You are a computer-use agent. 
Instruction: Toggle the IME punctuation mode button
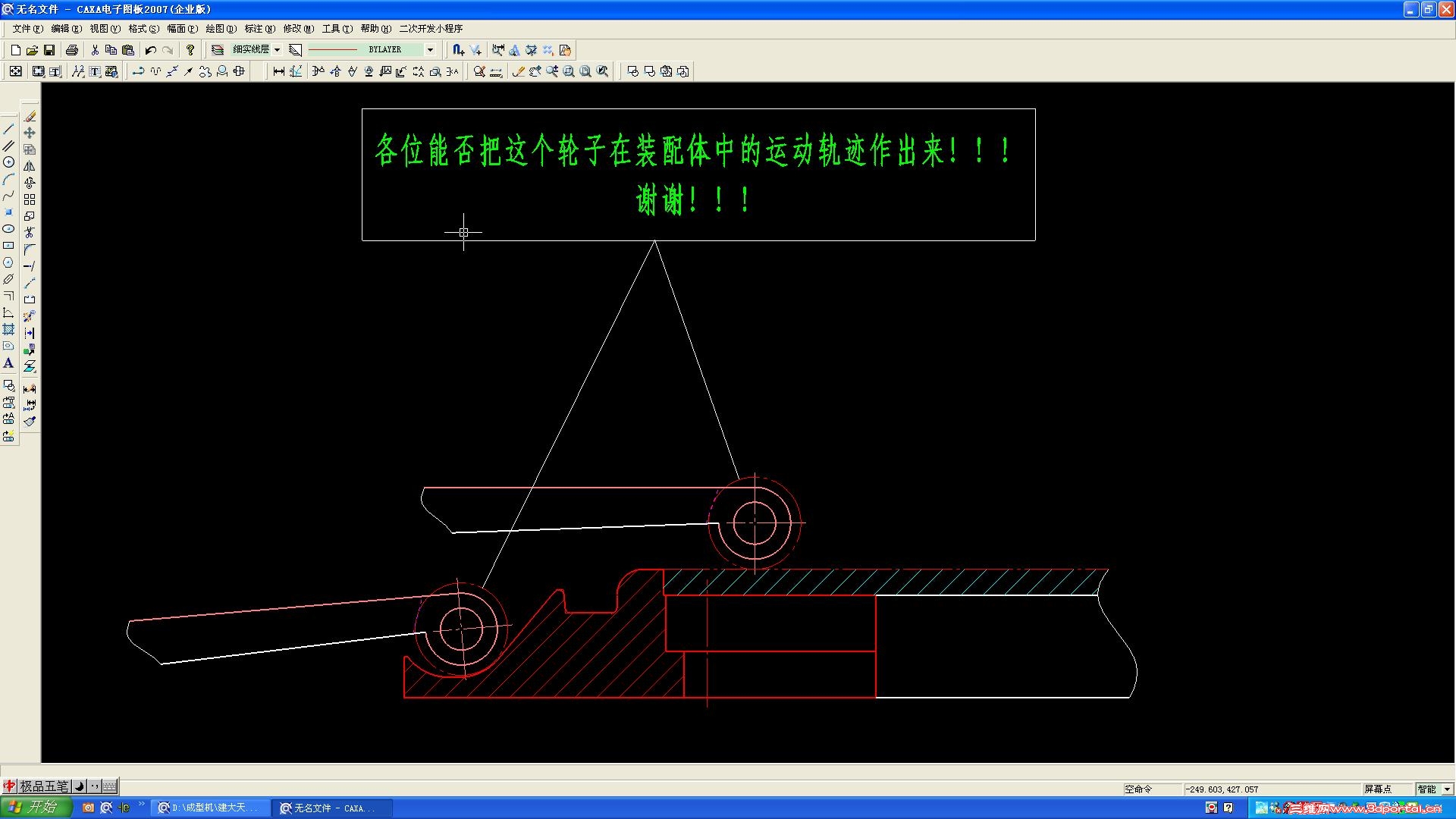95,786
